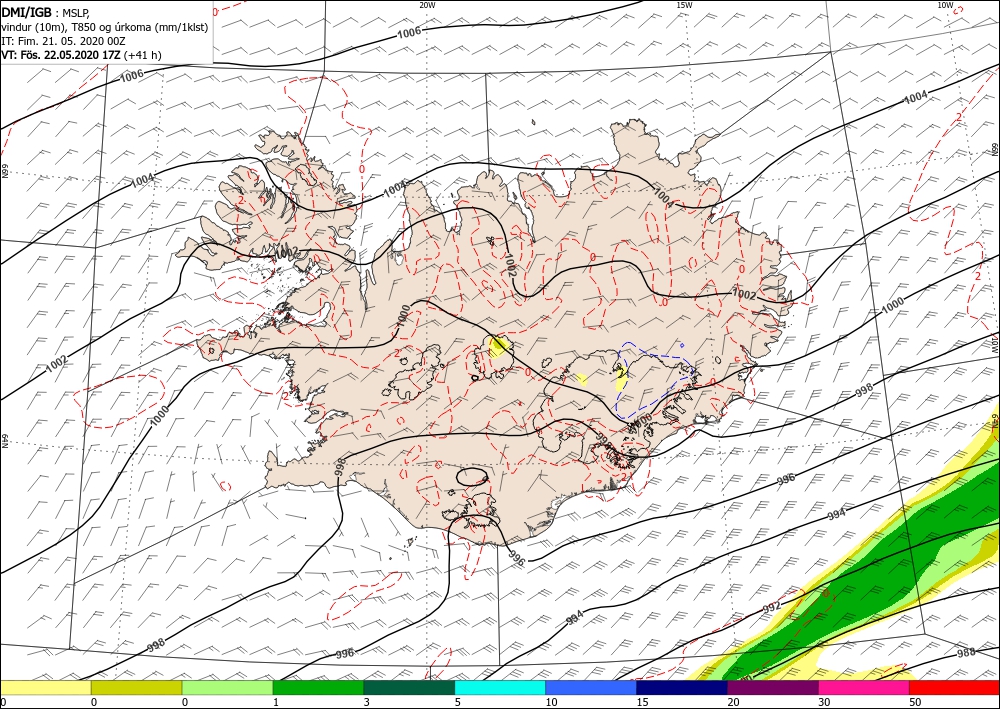Click legend scale value "10"
The width and height of the screenshot is (1000, 709).
550,703
